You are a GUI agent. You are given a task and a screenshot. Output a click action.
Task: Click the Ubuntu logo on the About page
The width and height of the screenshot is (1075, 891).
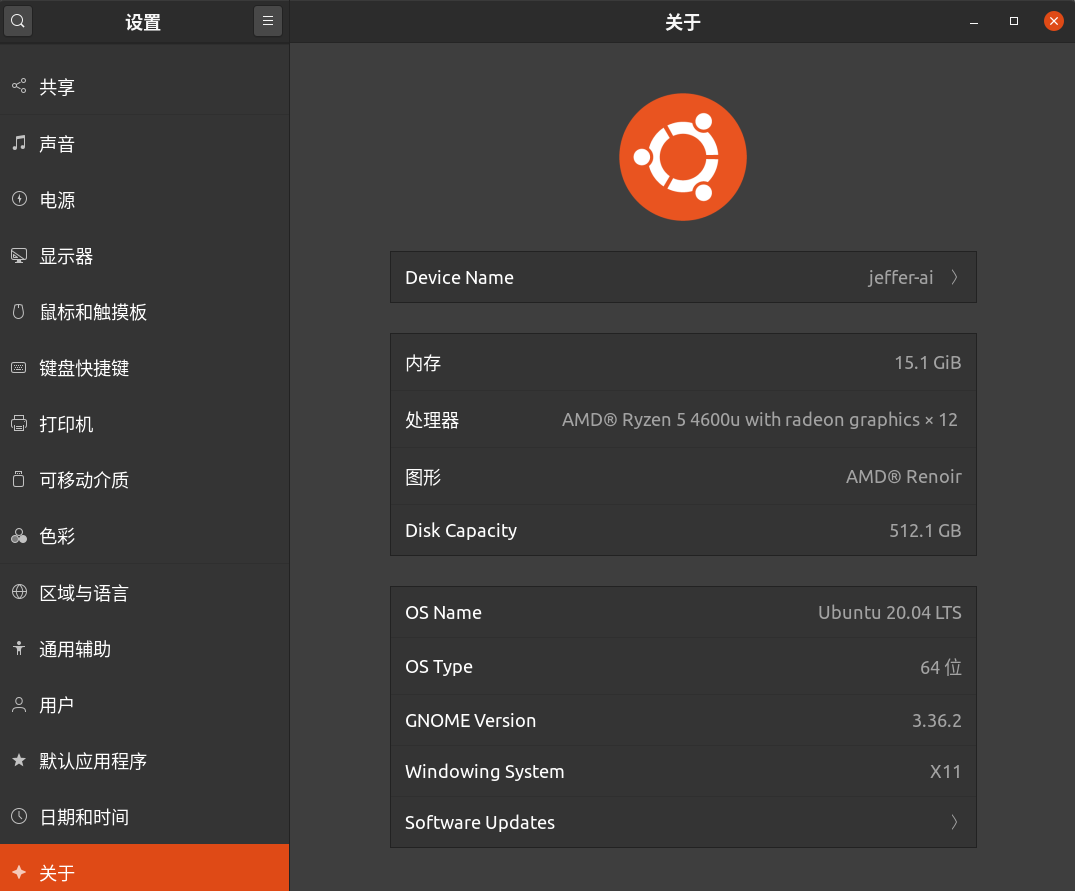coord(683,157)
